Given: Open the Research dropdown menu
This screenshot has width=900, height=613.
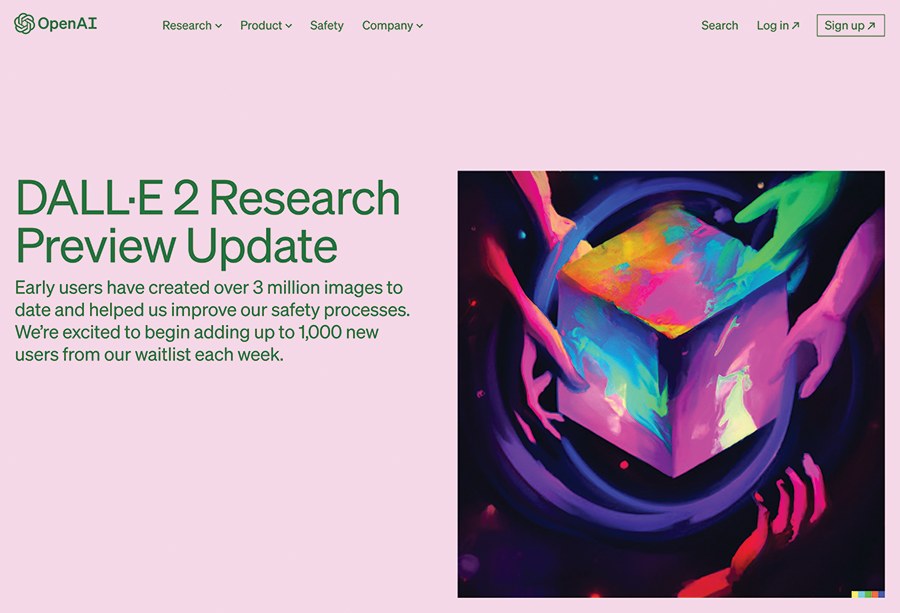Looking at the screenshot, I should click(x=192, y=25).
